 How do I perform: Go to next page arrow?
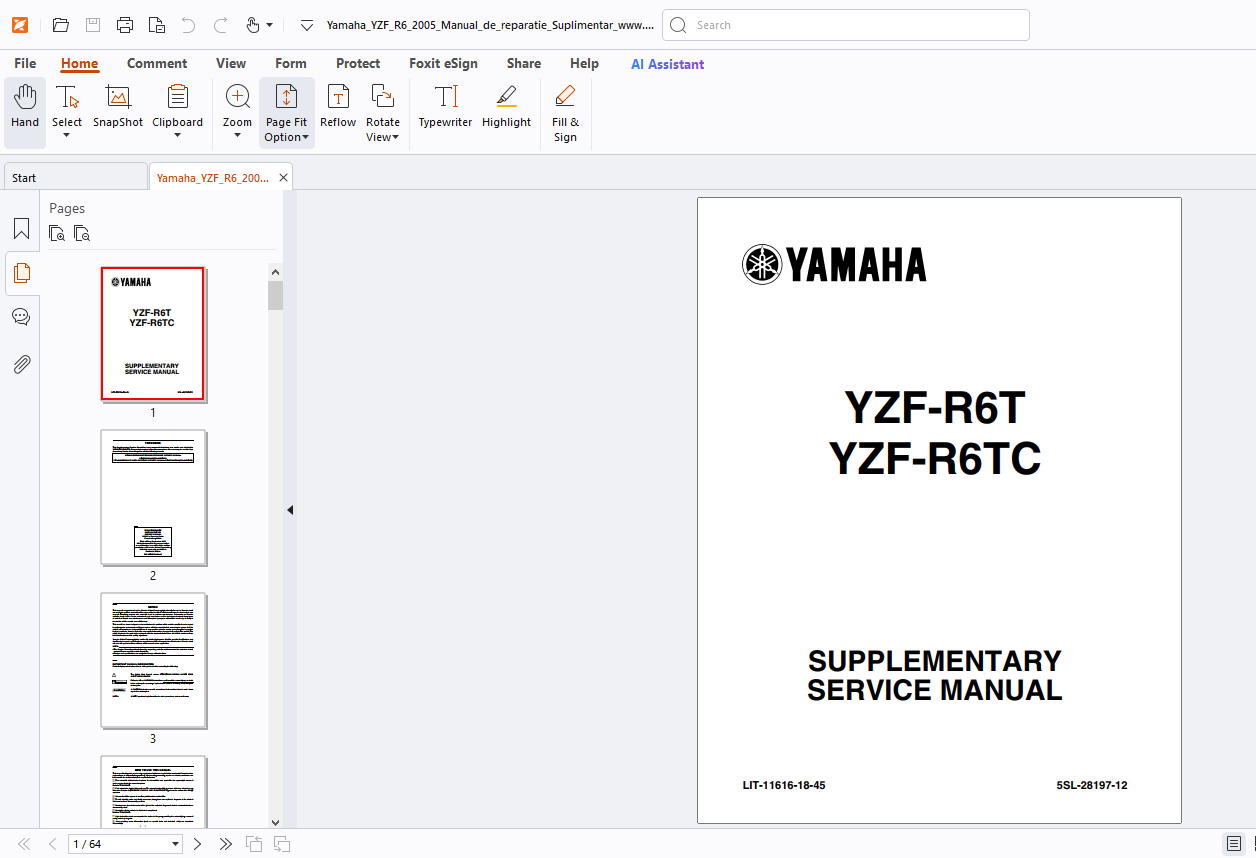pyautogui.click(x=197, y=844)
